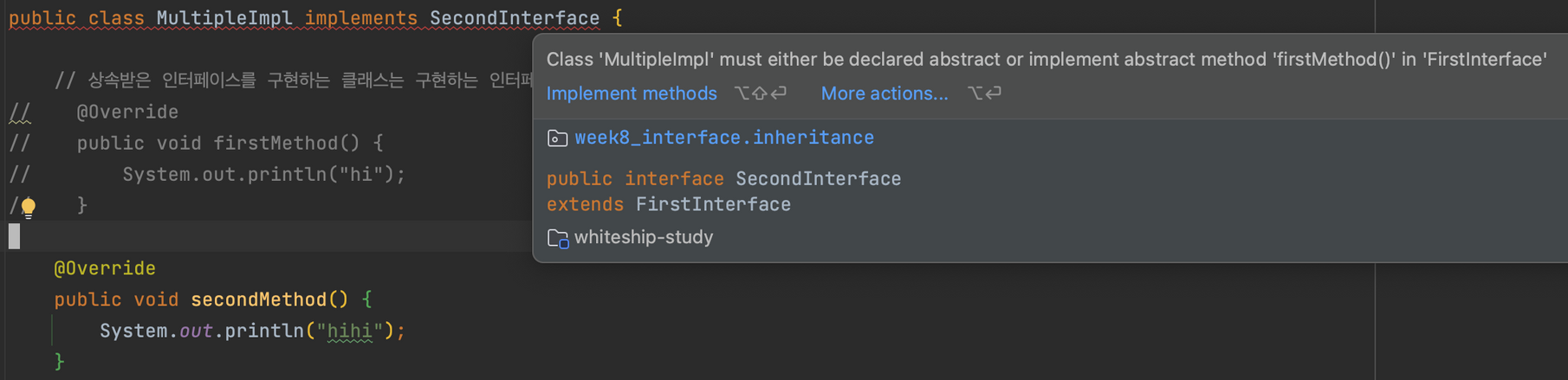Image resolution: width=1568 pixels, height=380 pixels.
Task: Click the SecondInterface name in the class declaration
Action: point(515,18)
